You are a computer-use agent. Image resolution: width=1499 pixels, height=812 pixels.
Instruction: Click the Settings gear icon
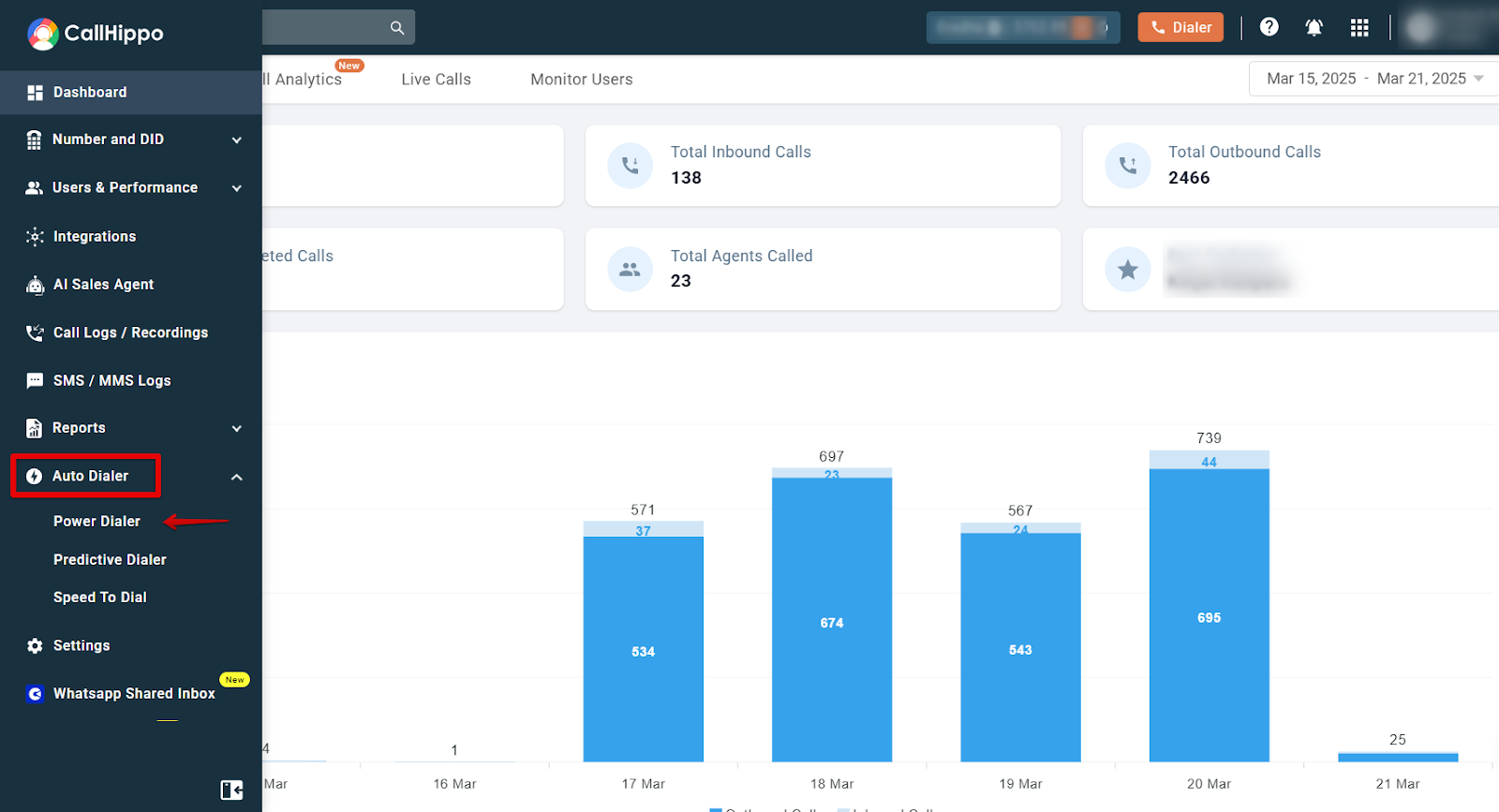click(x=35, y=646)
